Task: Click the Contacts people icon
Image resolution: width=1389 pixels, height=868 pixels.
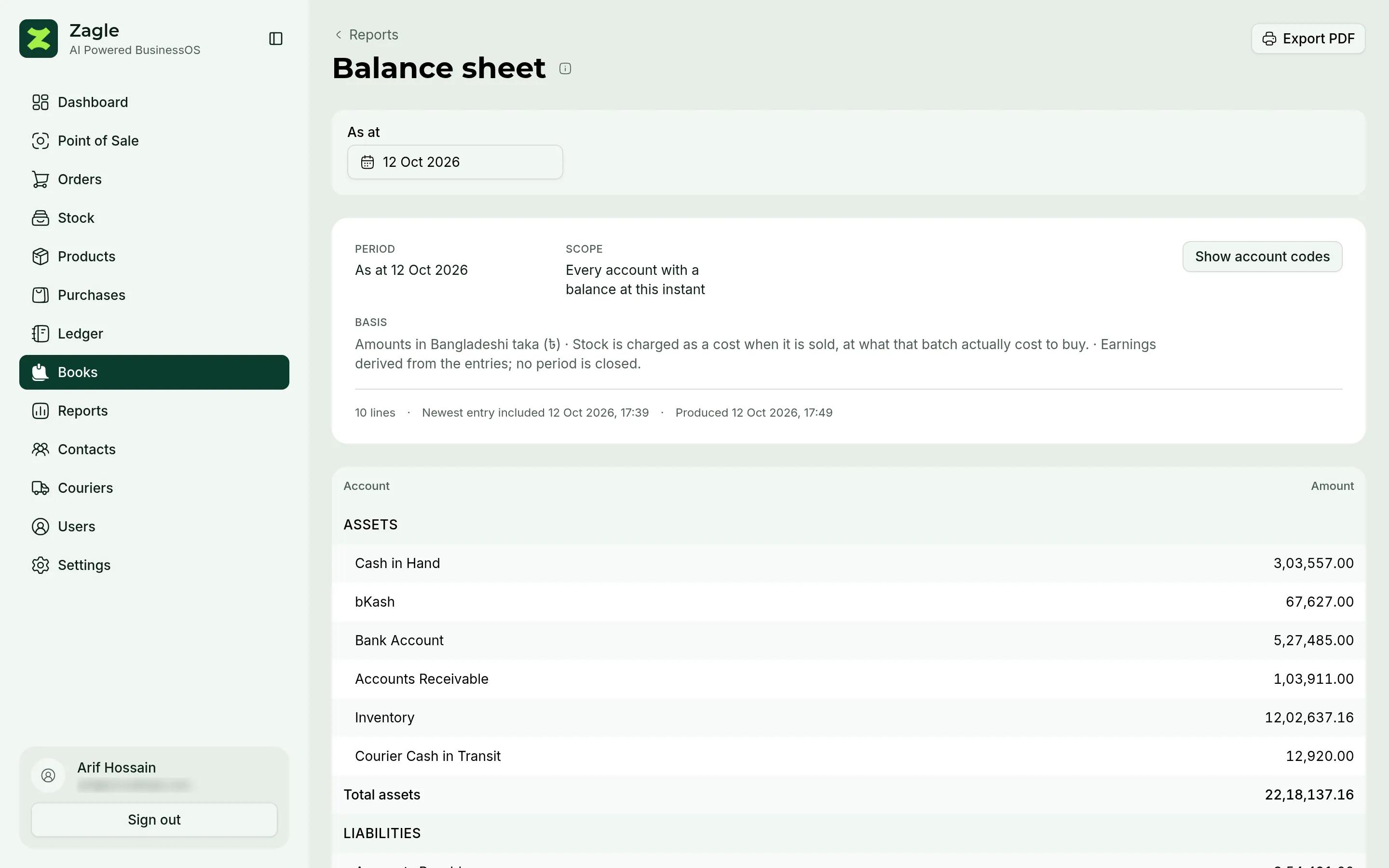Action: [40, 449]
